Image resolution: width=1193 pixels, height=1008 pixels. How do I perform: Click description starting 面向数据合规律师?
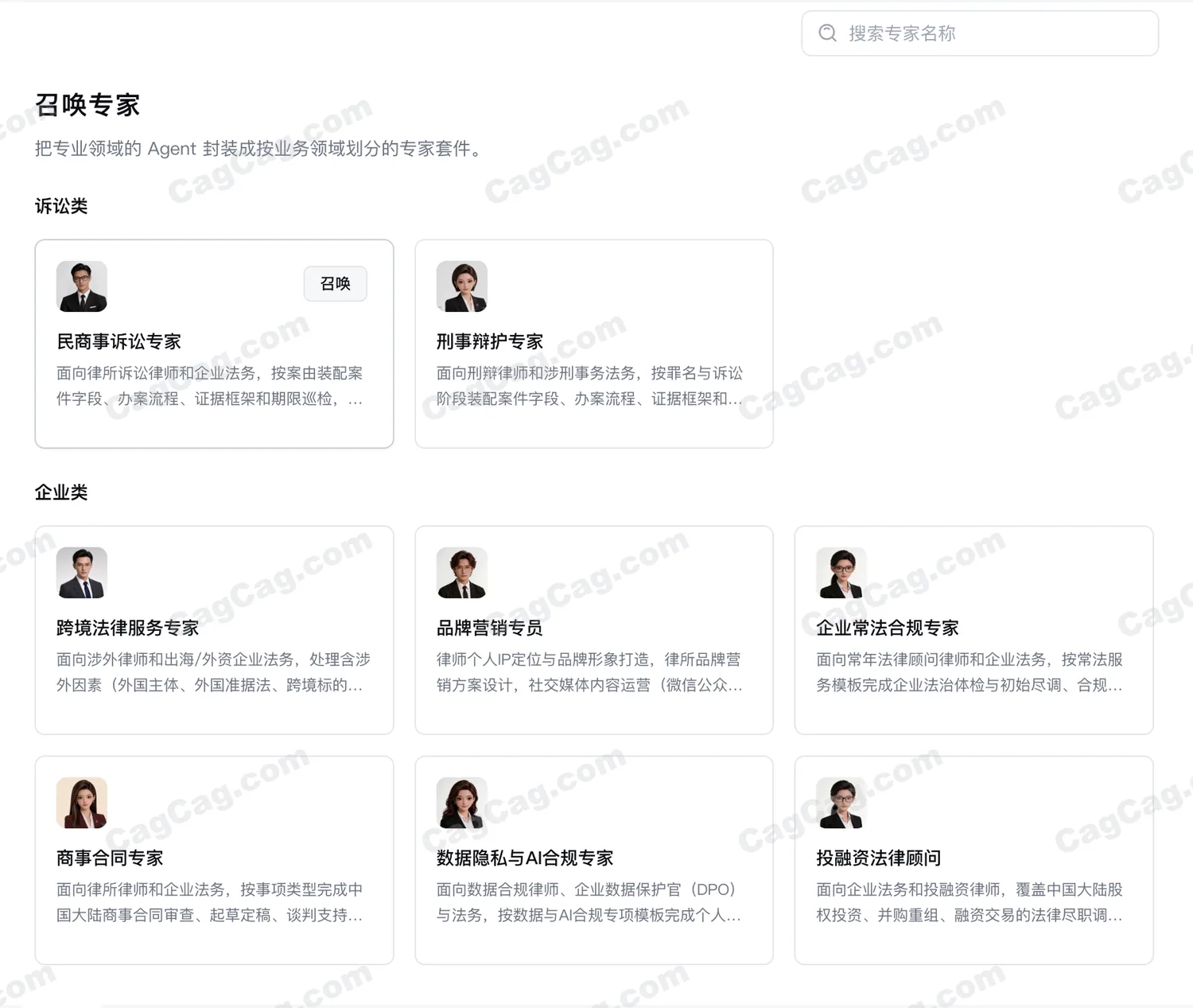tap(590, 902)
